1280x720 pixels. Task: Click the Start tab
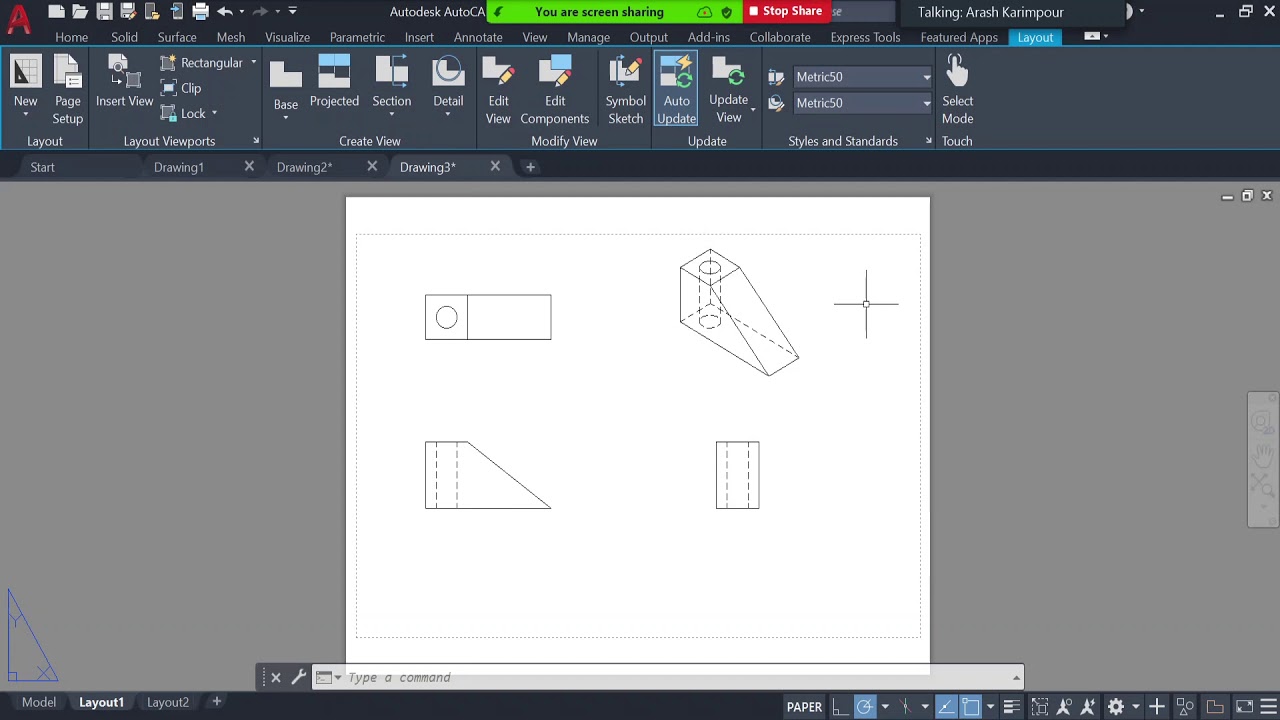tap(42, 167)
